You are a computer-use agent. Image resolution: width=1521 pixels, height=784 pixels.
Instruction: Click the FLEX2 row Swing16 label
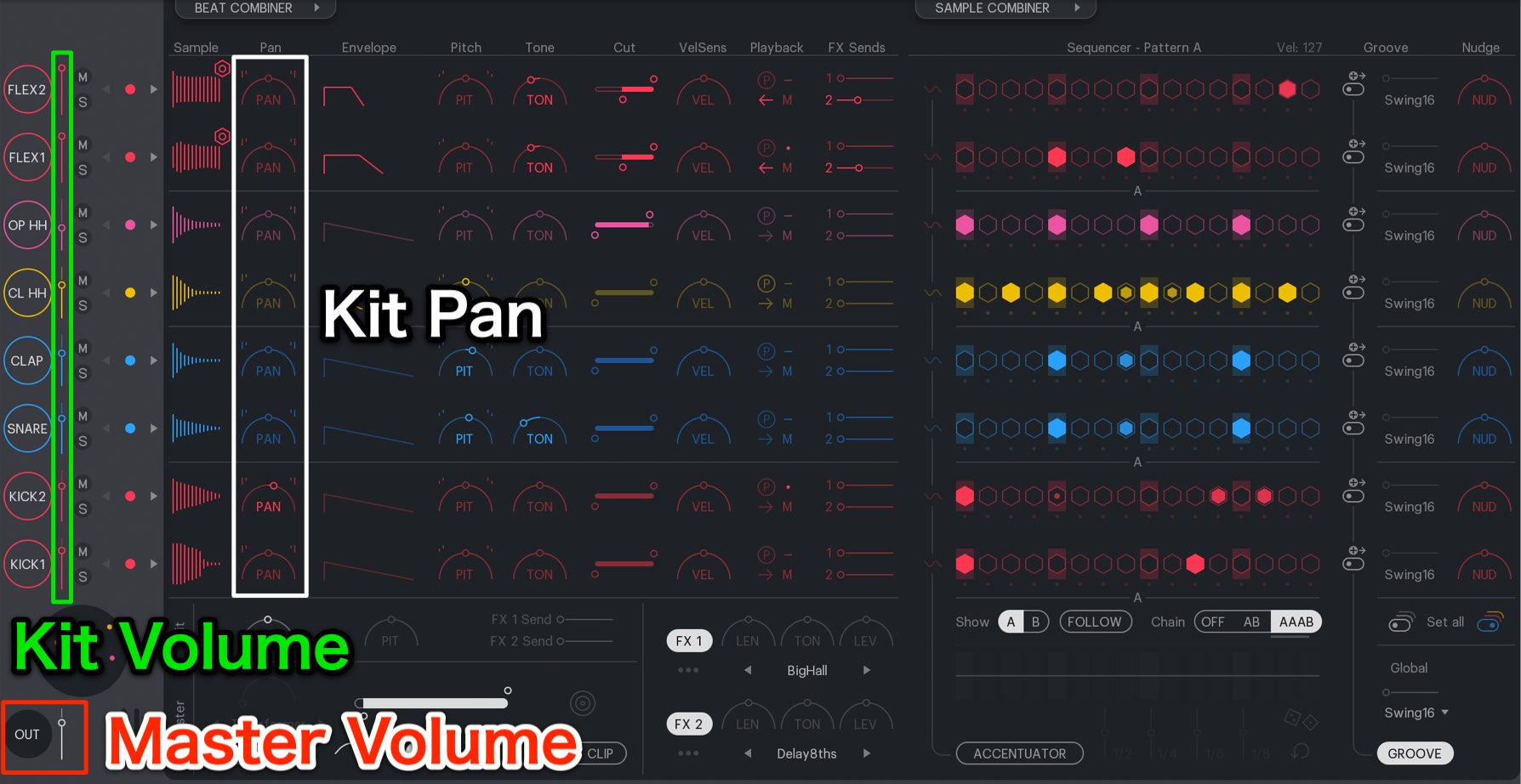[x=1409, y=99]
